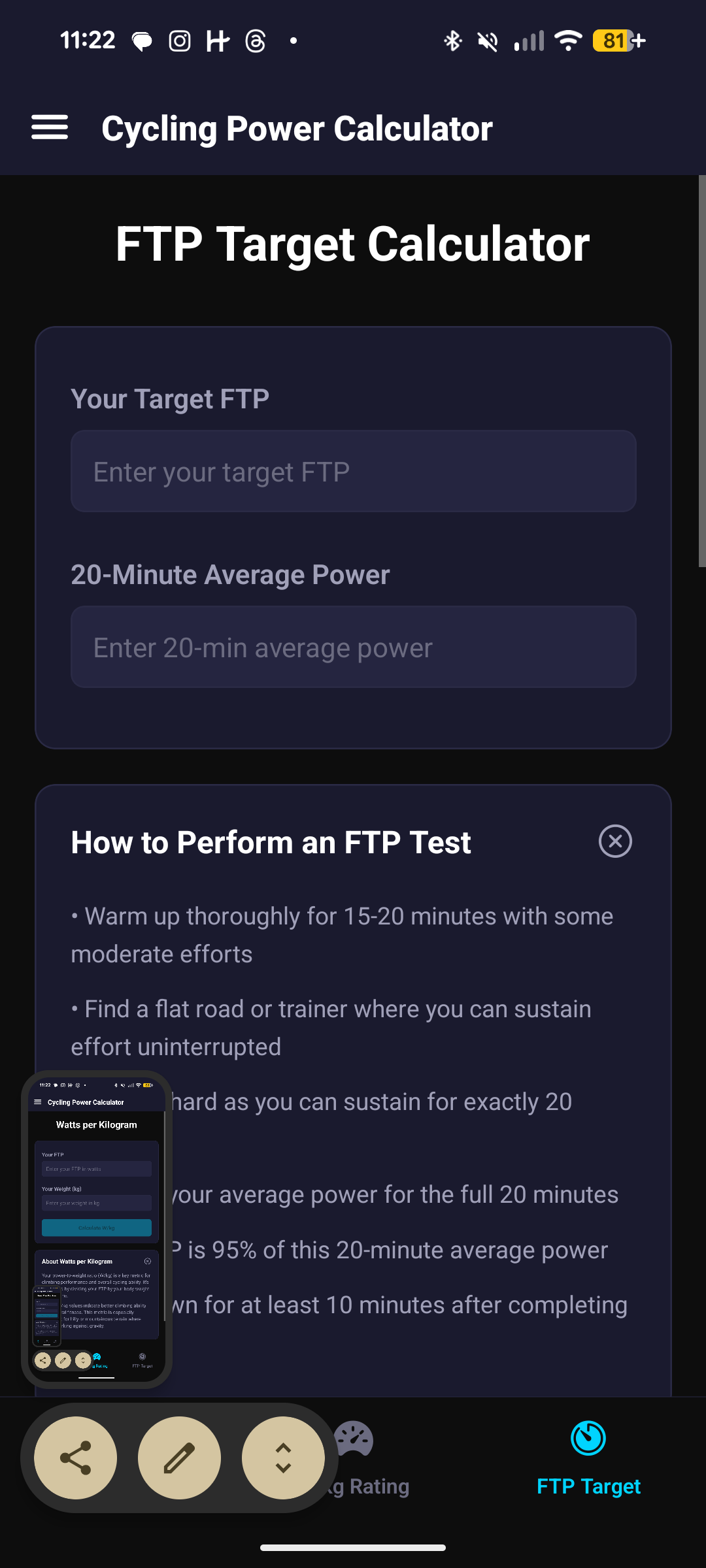Select the W/kg Rating gauge icon
706x1568 pixels.
(354, 1440)
